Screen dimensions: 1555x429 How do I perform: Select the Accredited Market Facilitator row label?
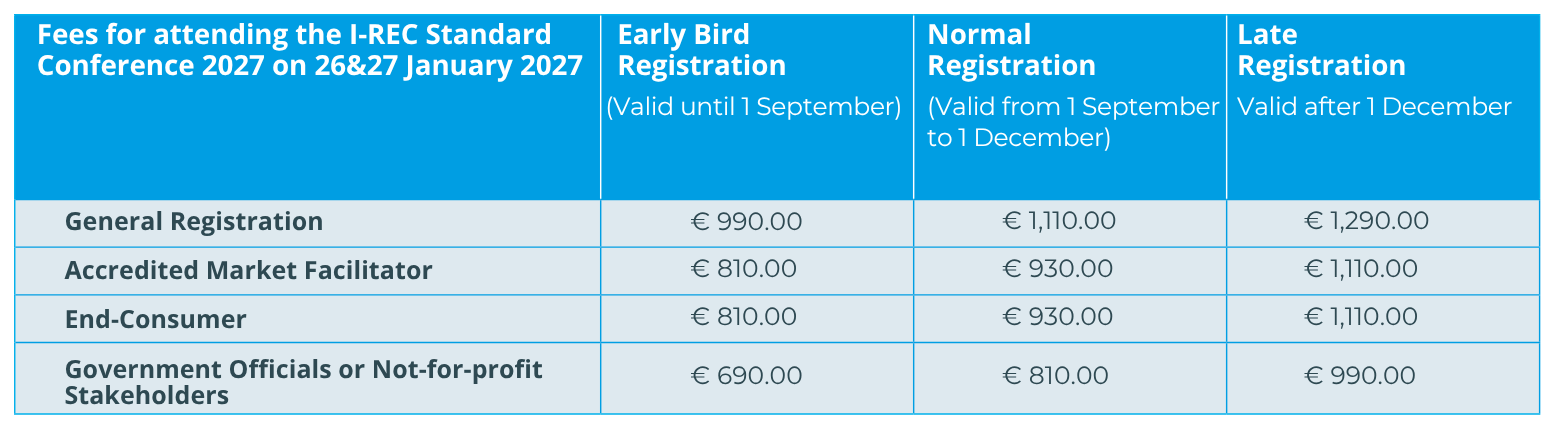(249, 270)
